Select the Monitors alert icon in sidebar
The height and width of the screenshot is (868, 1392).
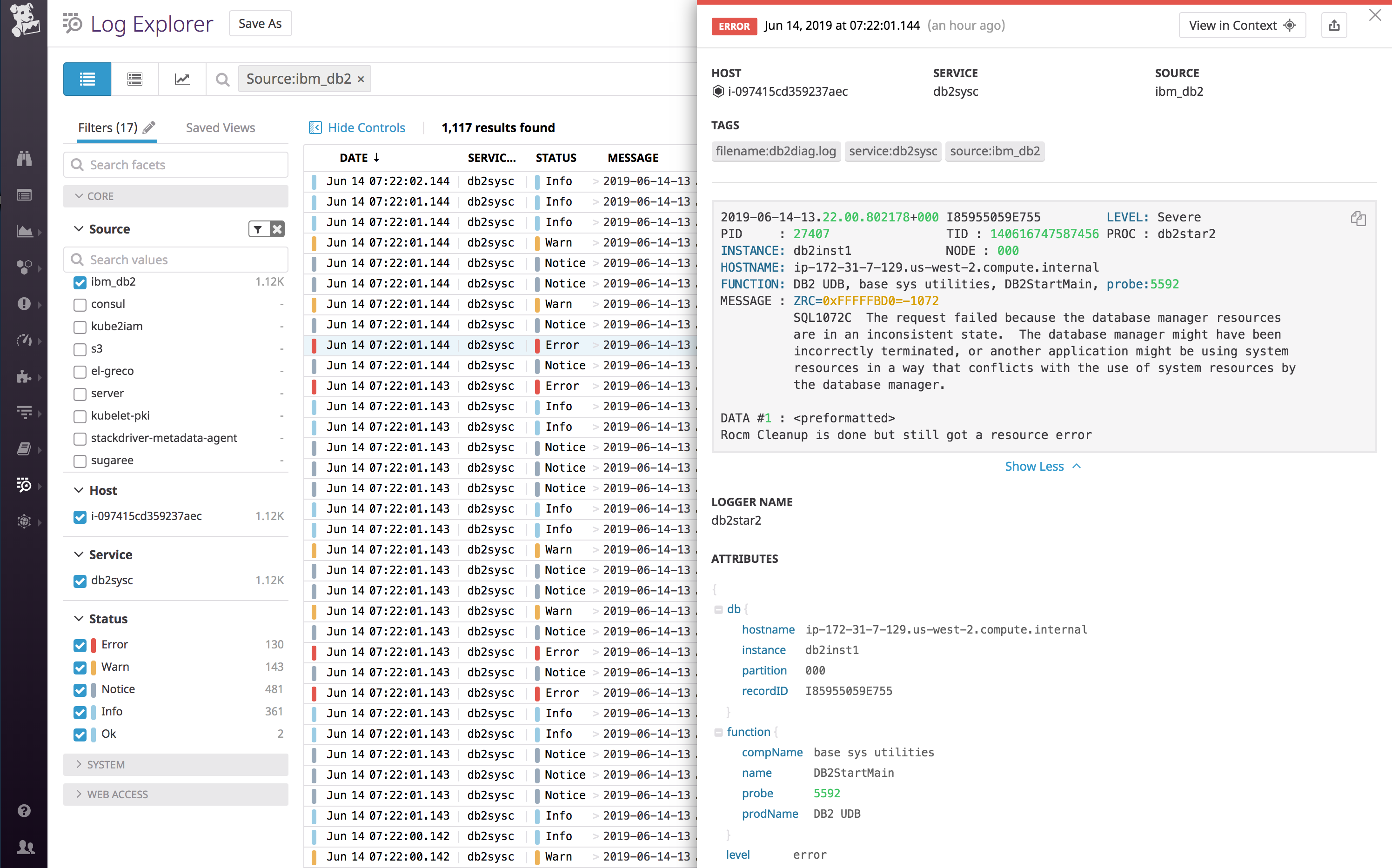[x=24, y=304]
